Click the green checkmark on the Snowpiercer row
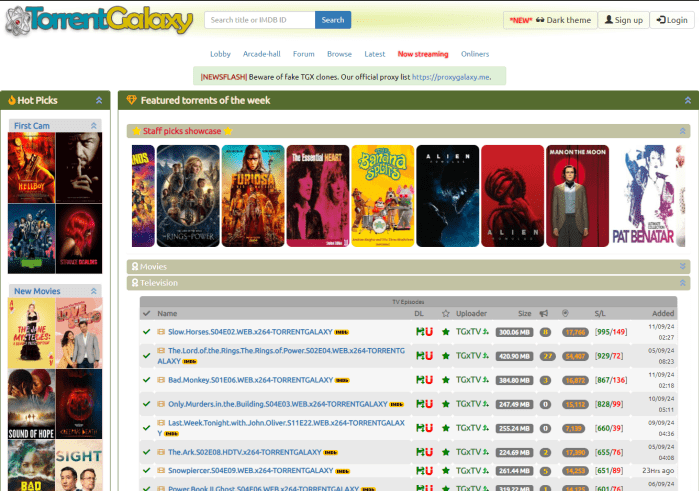This screenshot has height=491, width=699. coord(147,470)
